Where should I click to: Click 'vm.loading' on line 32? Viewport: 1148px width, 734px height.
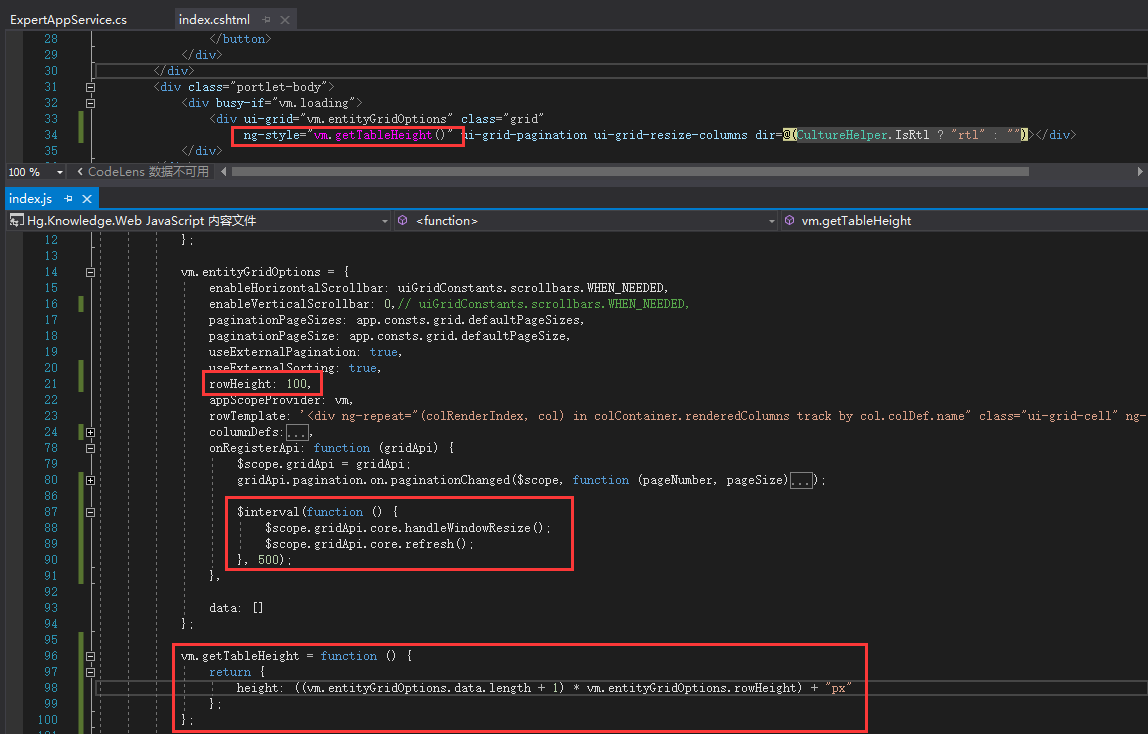tap(313, 103)
